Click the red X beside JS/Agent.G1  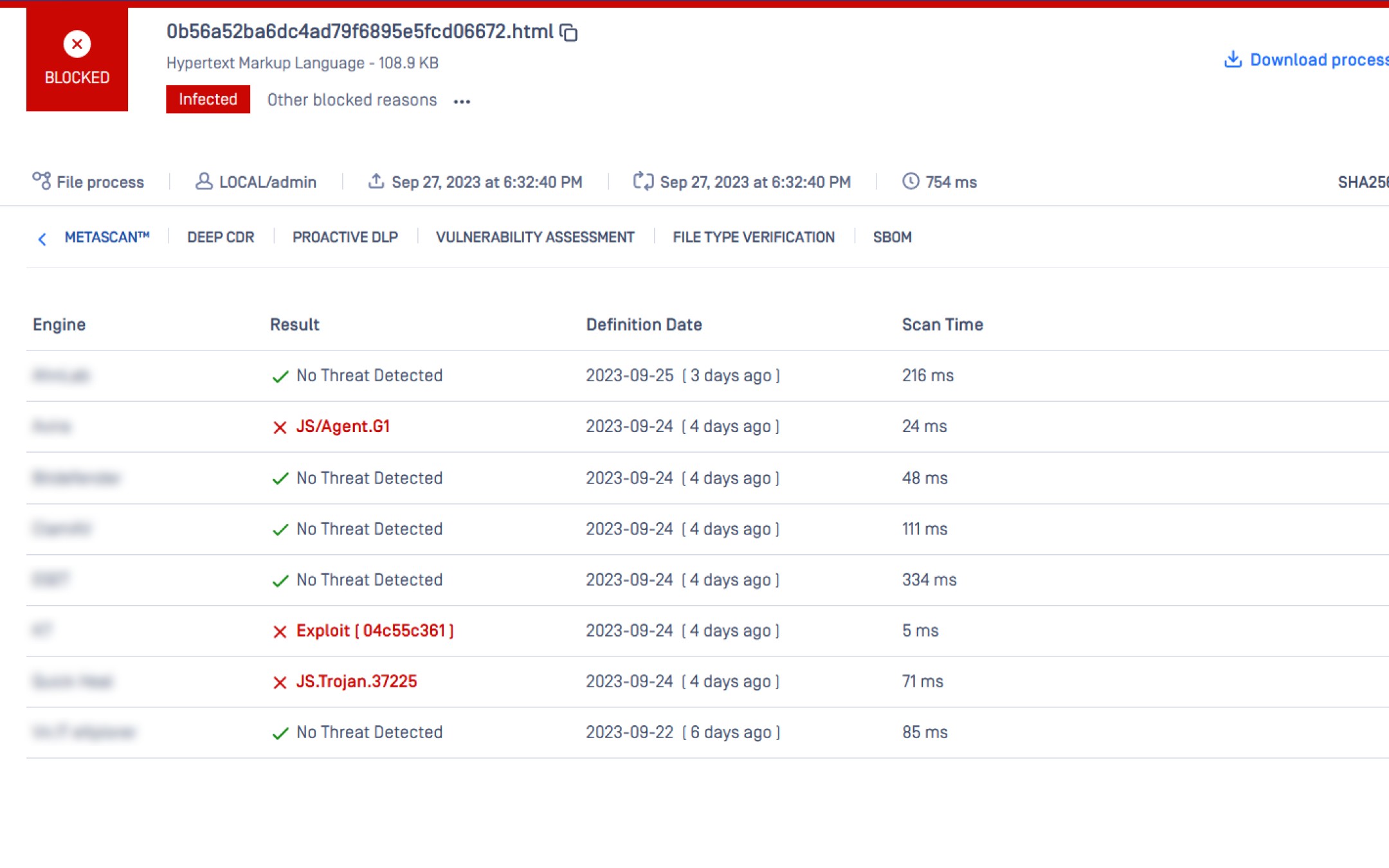[280, 426]
